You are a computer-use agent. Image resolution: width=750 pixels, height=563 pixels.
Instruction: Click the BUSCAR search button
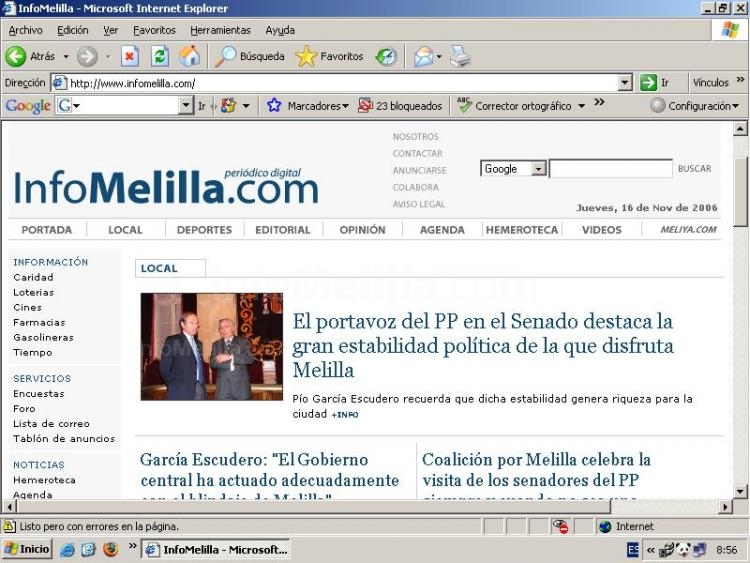tap(695, 168)
